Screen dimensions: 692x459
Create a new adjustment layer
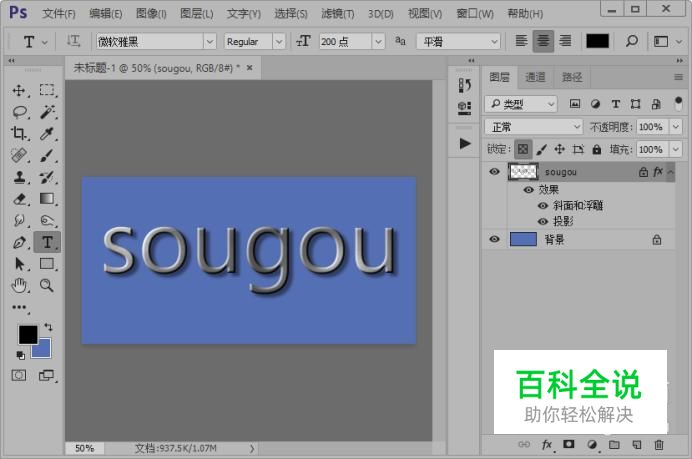pos(592,444)
